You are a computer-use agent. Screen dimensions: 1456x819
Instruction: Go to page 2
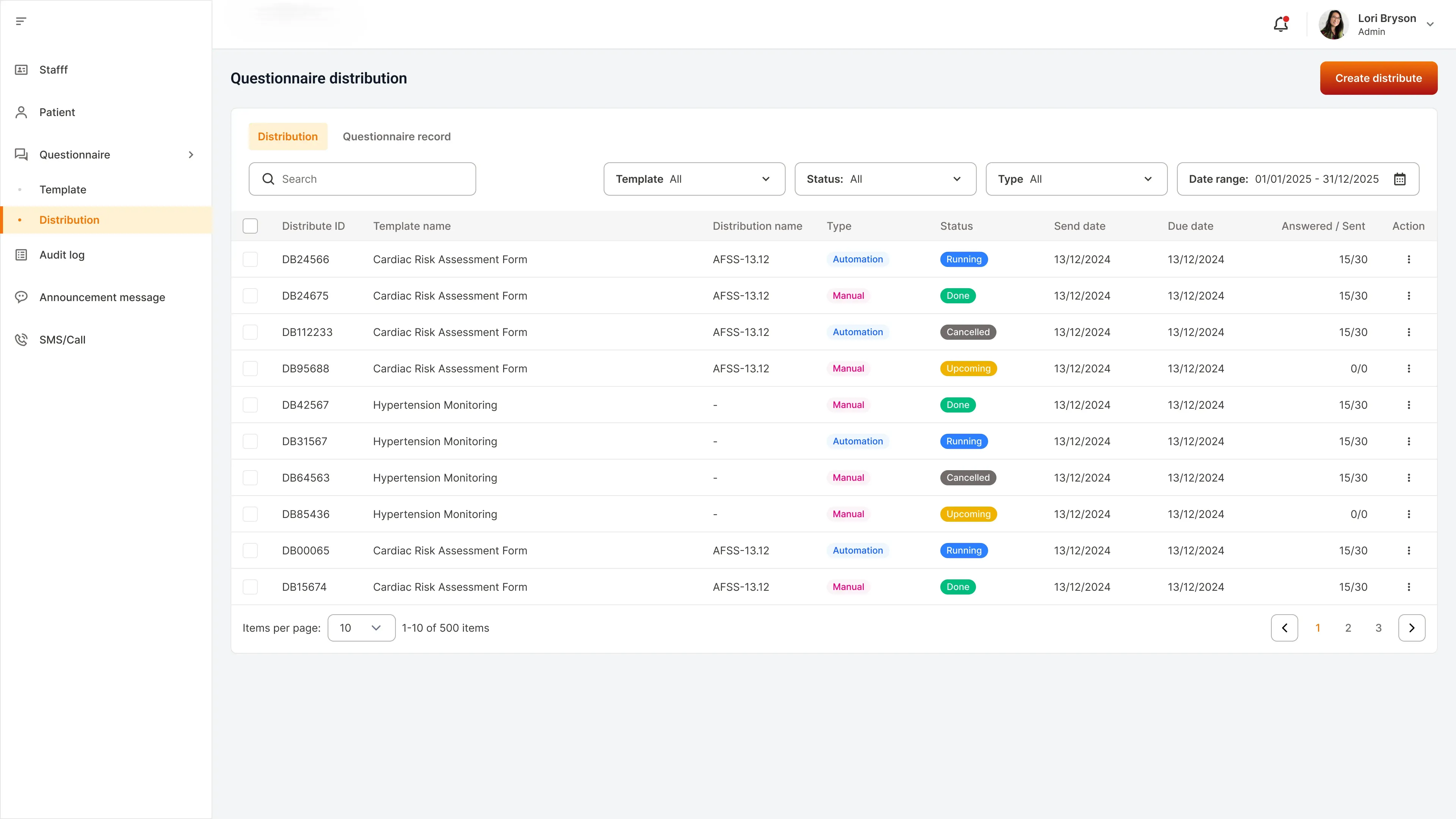click(1348, 628)
